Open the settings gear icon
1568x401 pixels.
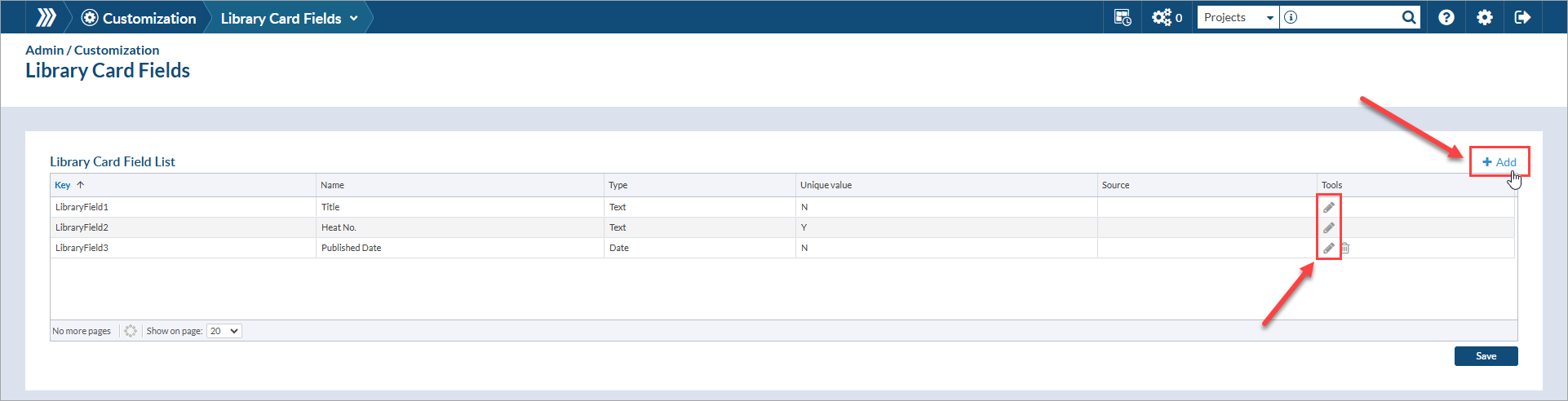point(1485,17)
